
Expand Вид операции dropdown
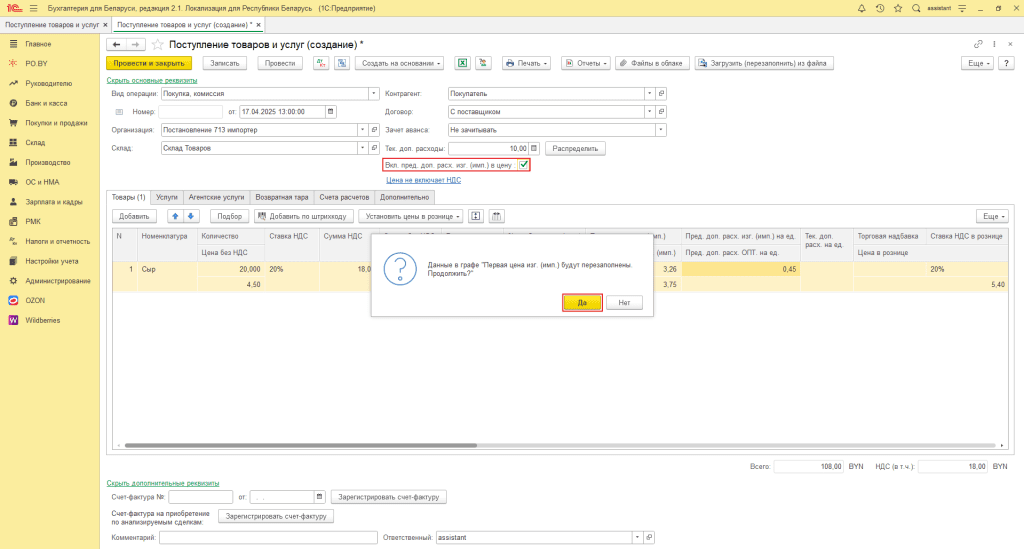pos(374,93)
